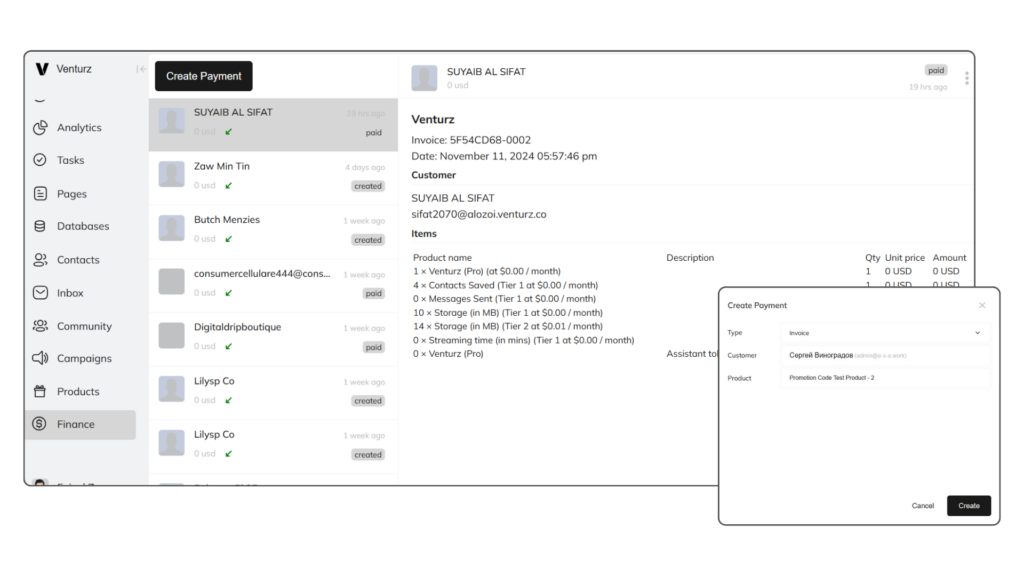Click the Campaigns megaphone icon

pyautogui.click(x=40, y=358)
